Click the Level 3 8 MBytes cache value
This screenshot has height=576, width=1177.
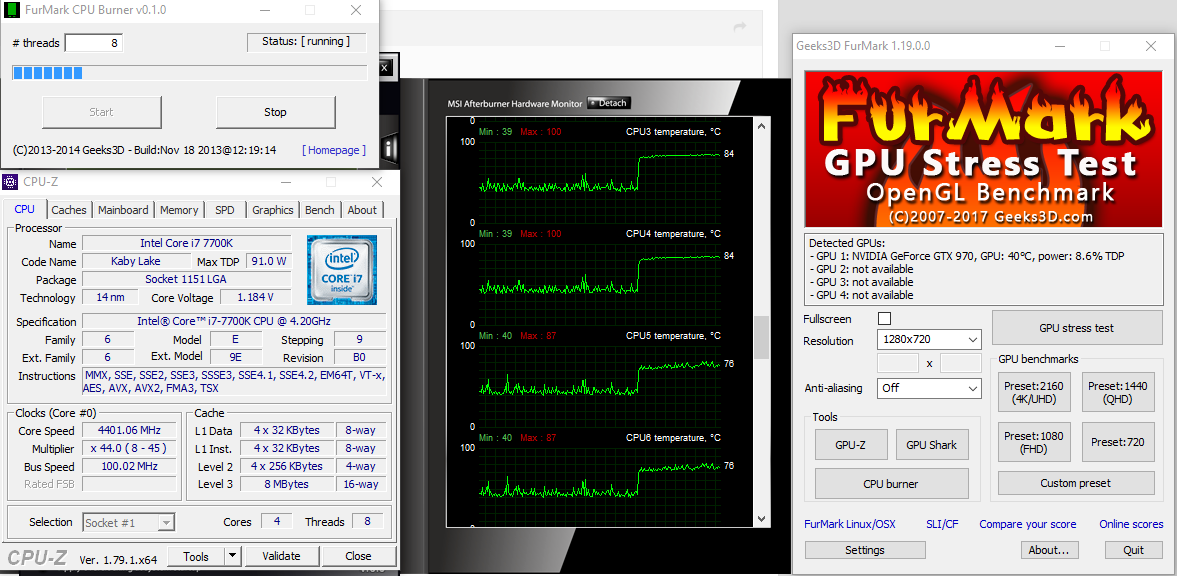point(286,484)
